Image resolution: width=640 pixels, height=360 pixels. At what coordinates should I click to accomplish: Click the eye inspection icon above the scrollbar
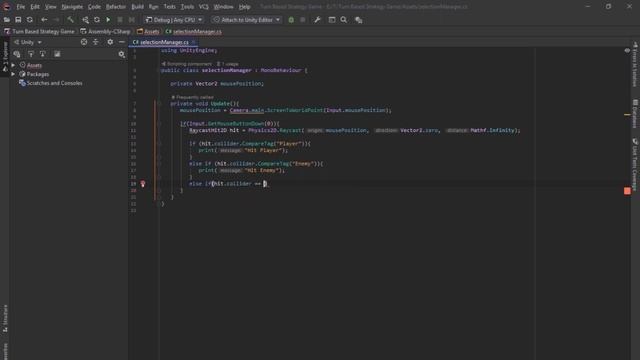tap(627, 51)
